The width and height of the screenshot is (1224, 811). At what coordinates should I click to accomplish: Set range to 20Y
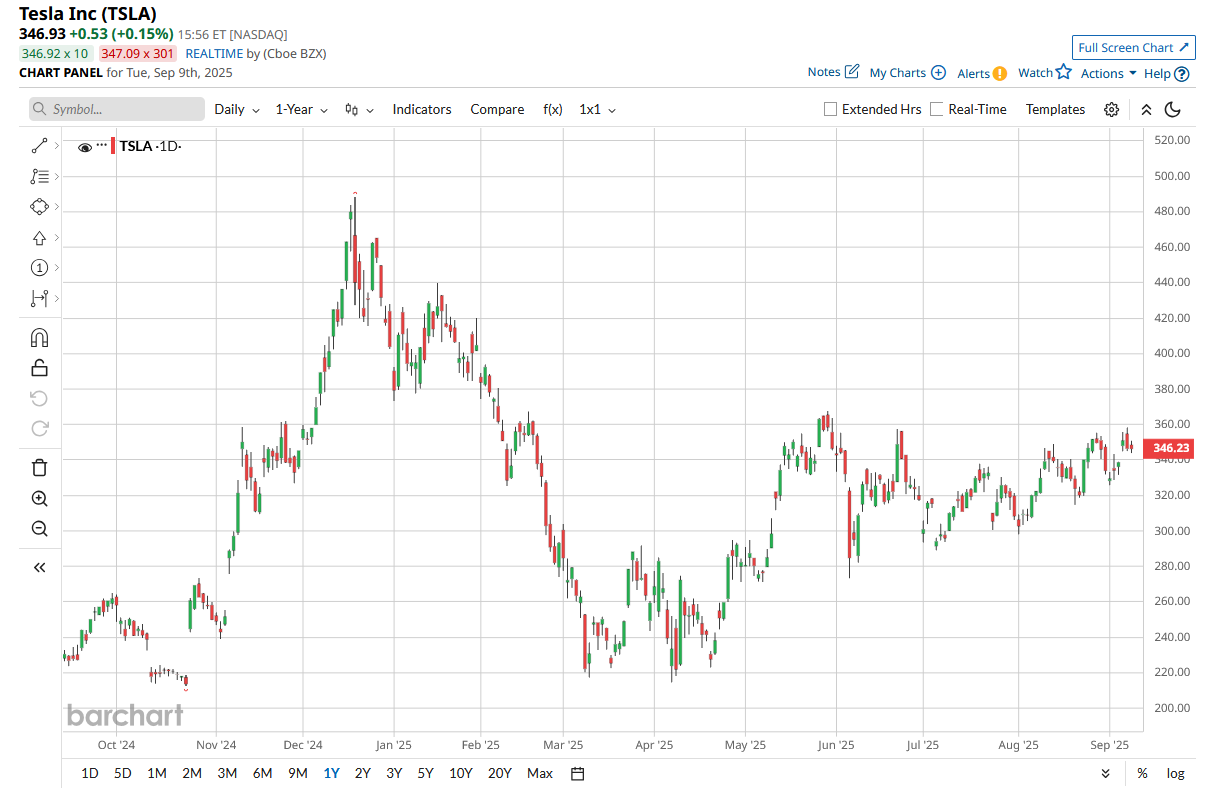(500, 773)
